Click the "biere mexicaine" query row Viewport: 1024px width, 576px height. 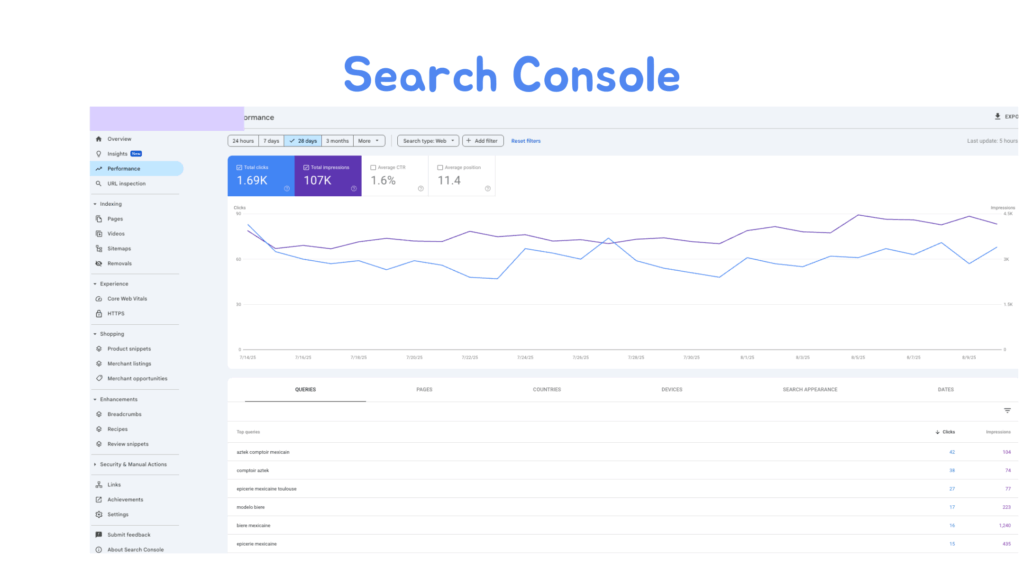(622, 525)
